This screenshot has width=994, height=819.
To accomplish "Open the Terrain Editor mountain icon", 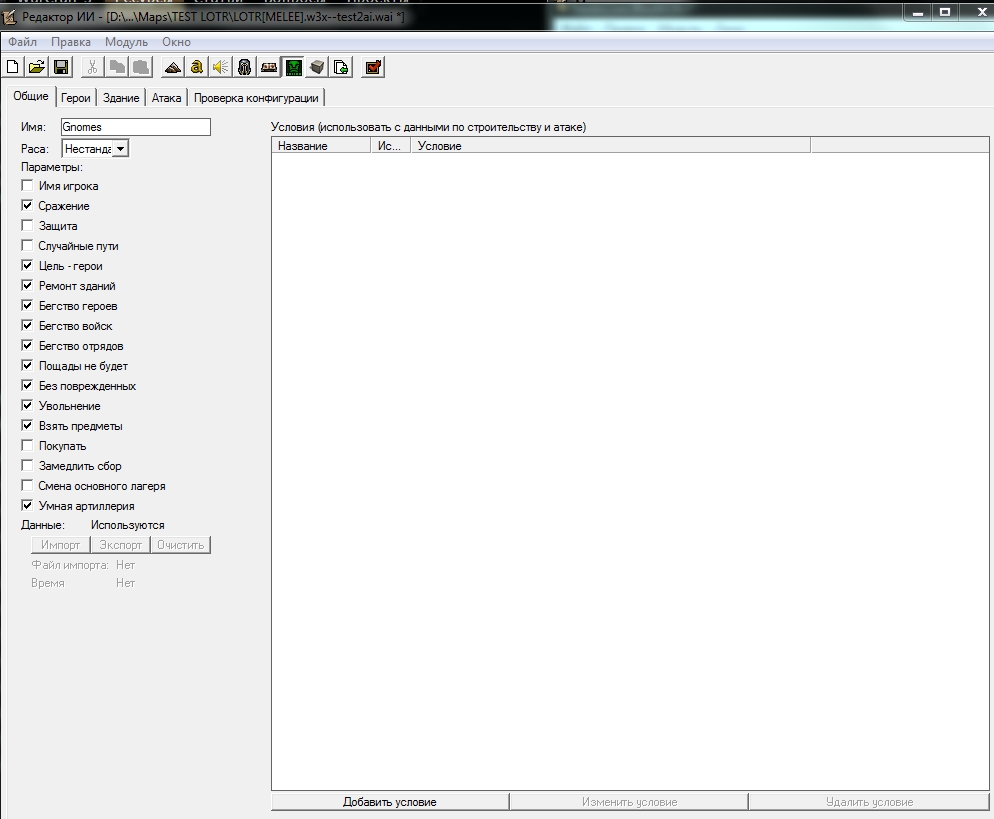I will click(172, 67).
